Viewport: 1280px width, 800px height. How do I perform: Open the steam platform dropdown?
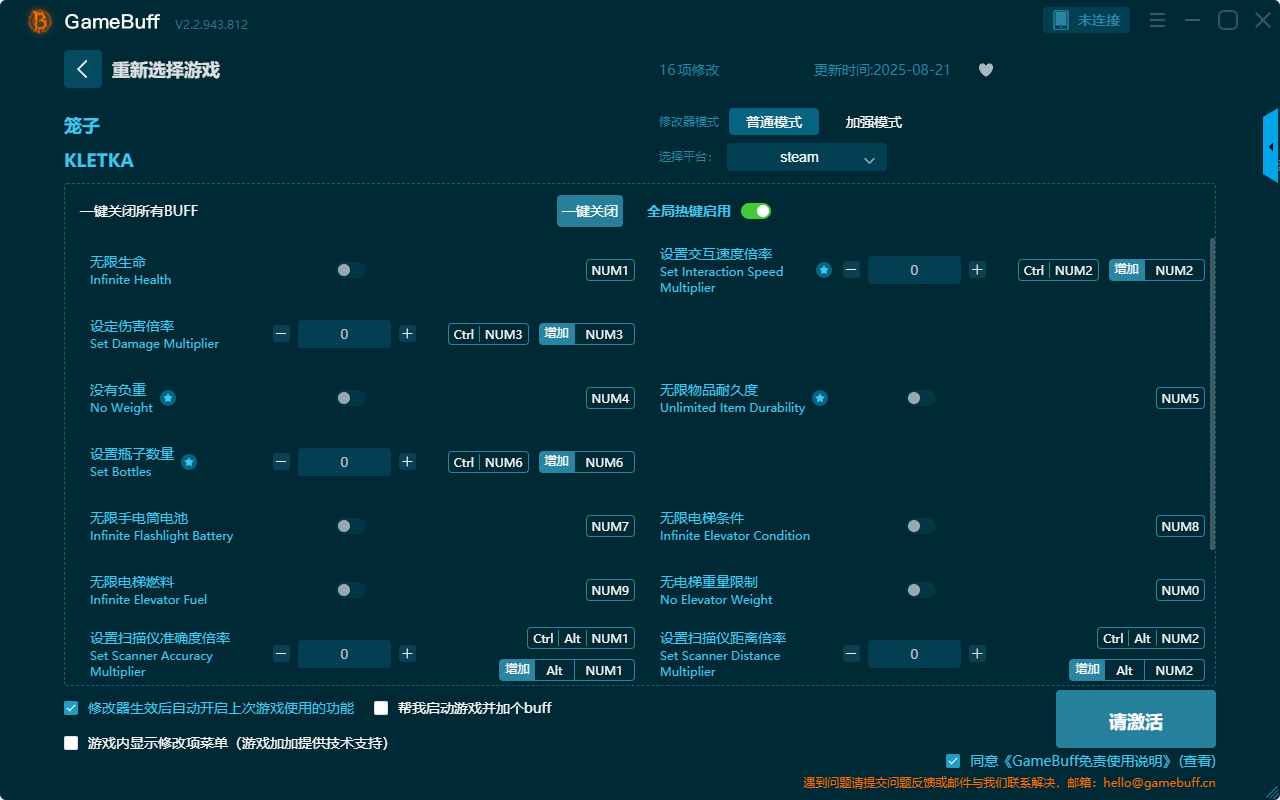(807, 157)
